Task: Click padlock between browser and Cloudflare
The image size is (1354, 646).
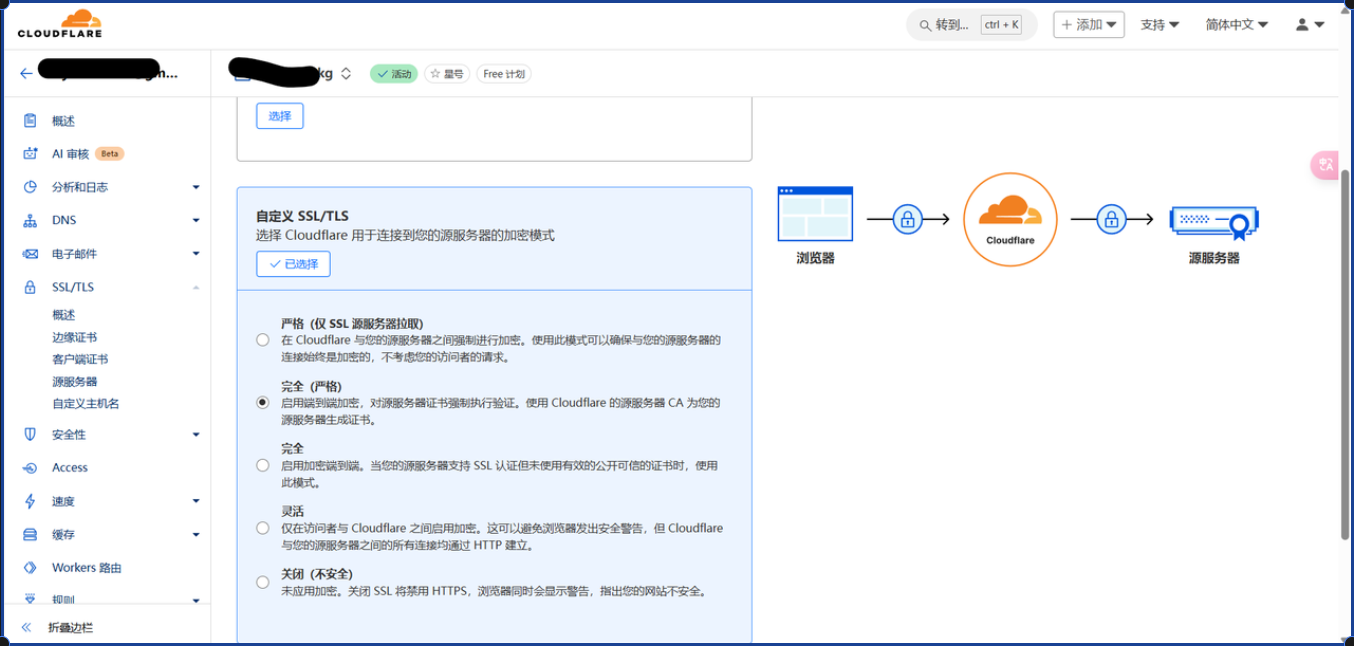Action: 907,219
